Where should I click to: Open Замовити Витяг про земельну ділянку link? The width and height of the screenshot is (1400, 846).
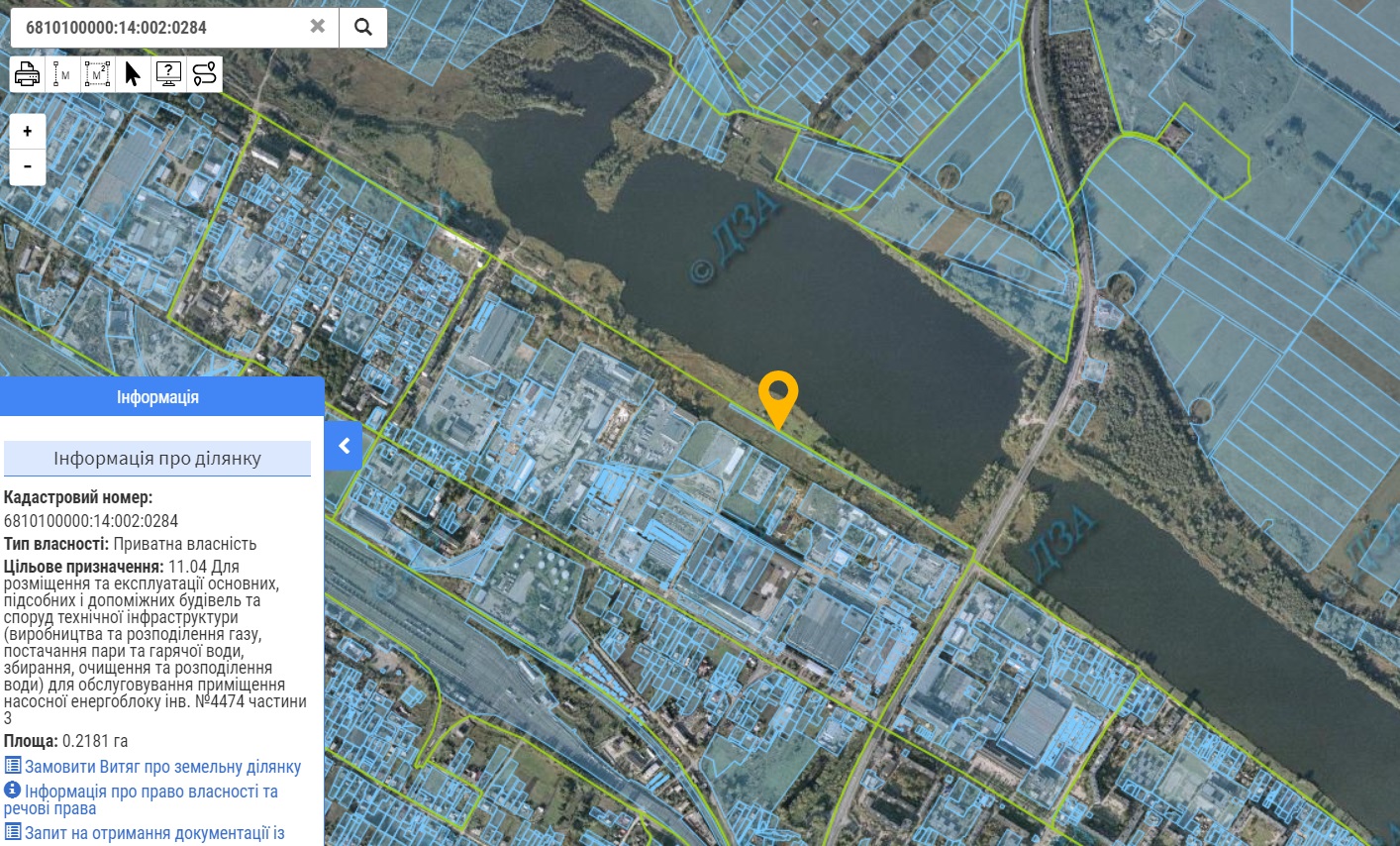[x=162, y=767]
